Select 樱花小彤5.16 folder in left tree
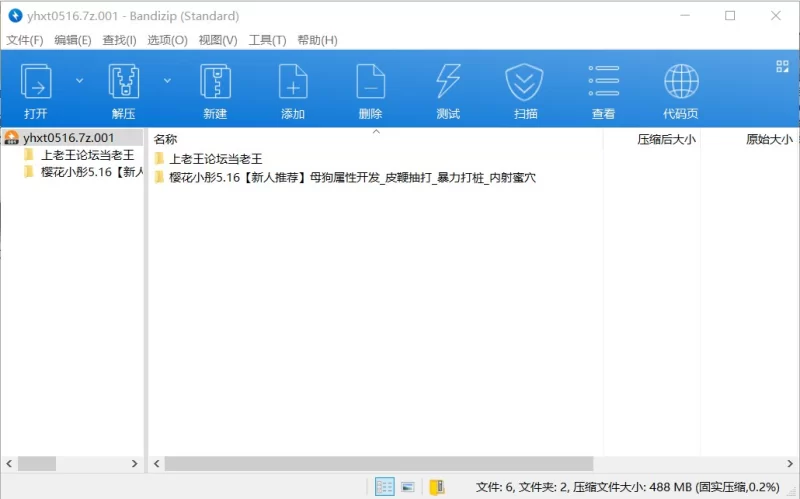 click(x=92, y=172)
